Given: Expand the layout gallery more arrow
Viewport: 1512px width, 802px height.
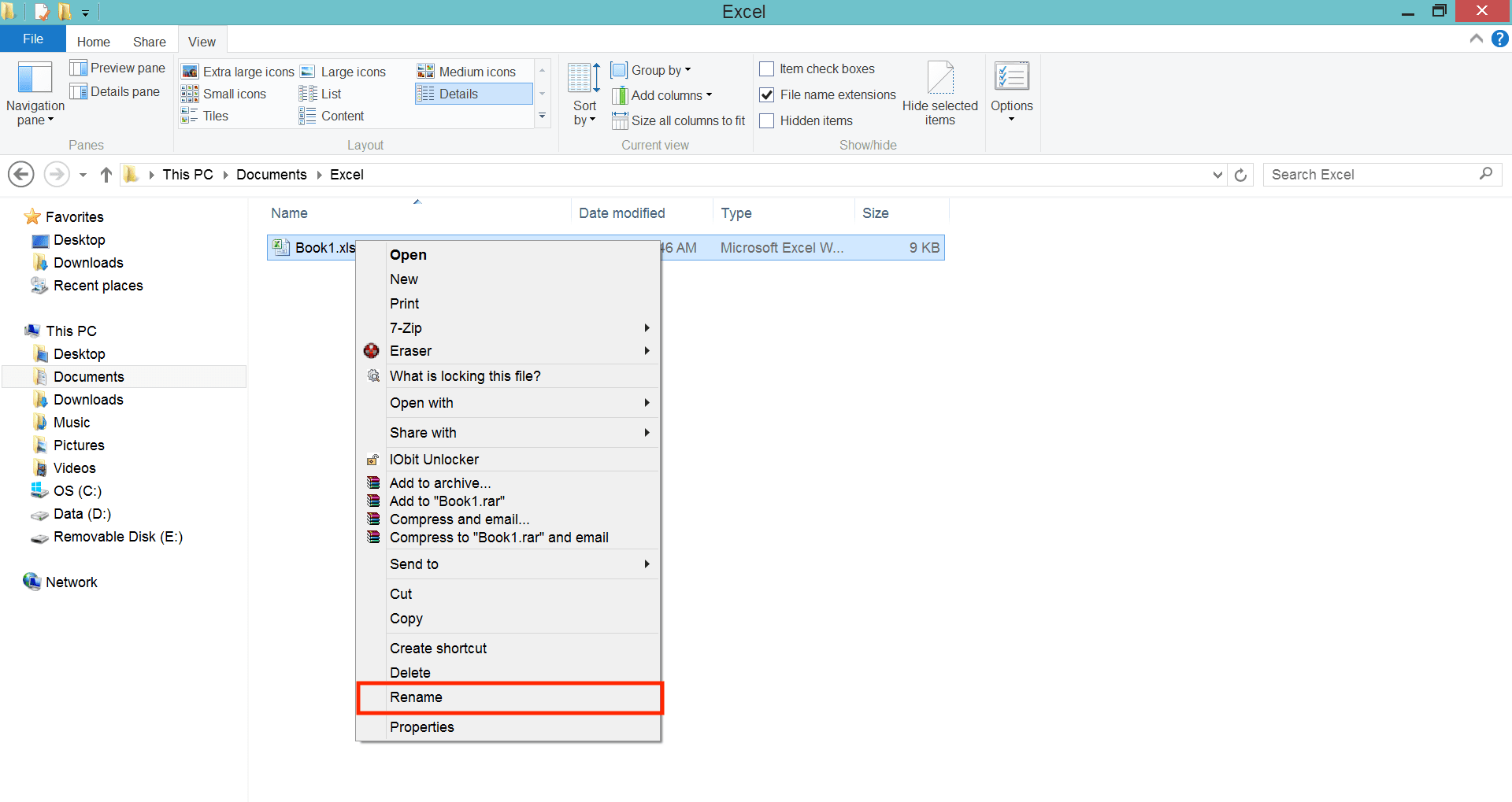Looking at the screenshot, I should 542,116.
